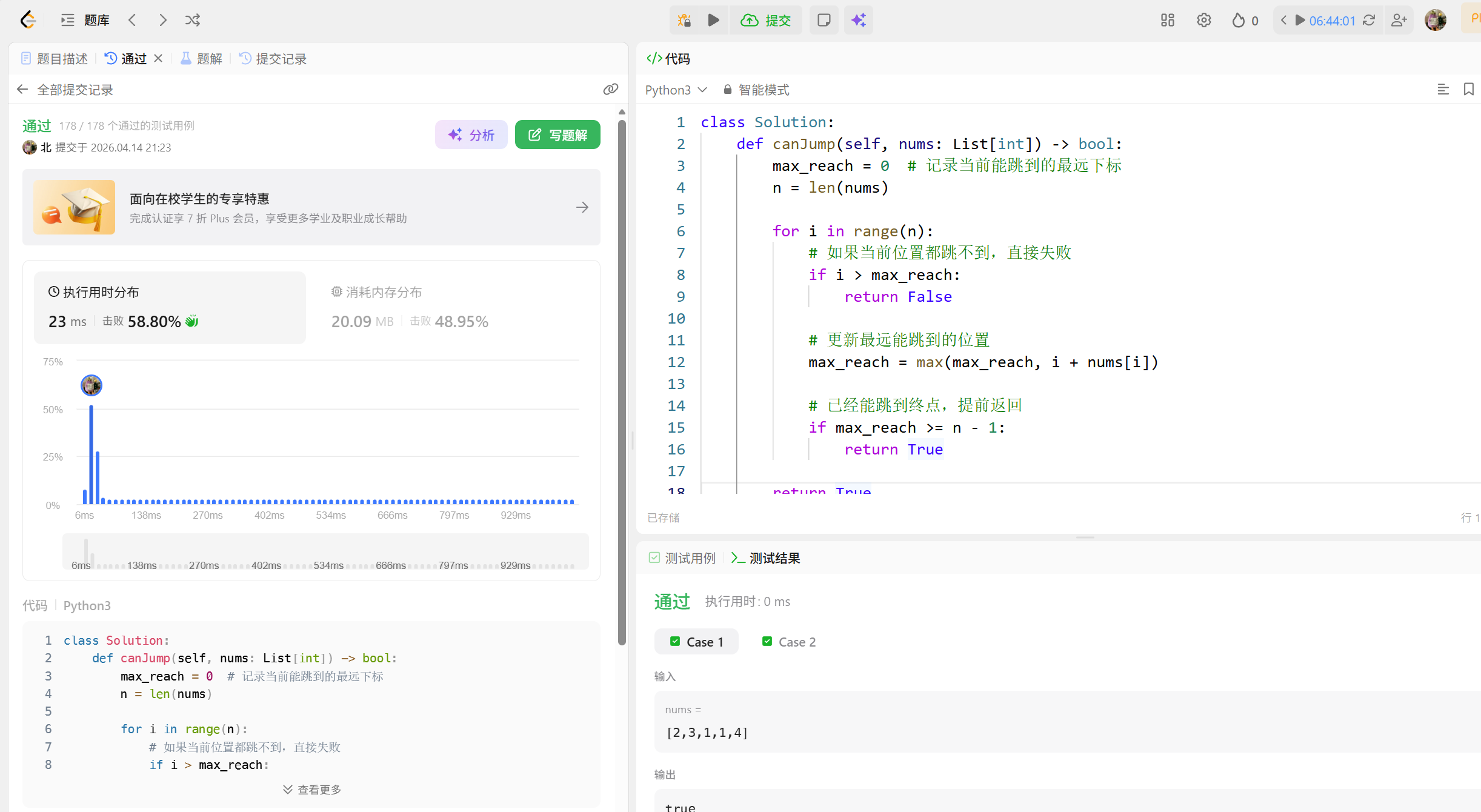
Task: Select the Case 1 test tab
Action: coord(697,642)
